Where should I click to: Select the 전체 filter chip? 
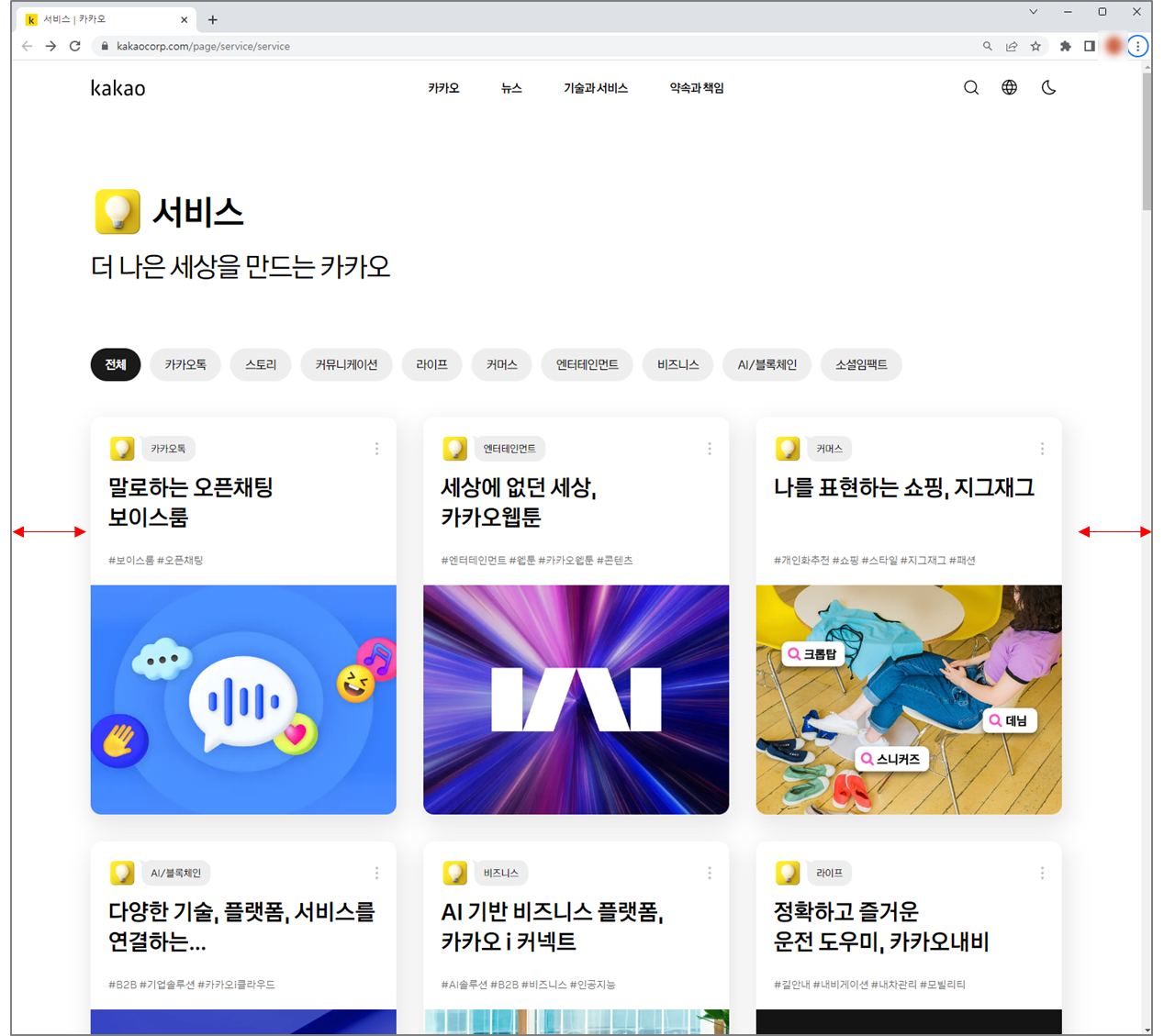[x=116, y=364]
